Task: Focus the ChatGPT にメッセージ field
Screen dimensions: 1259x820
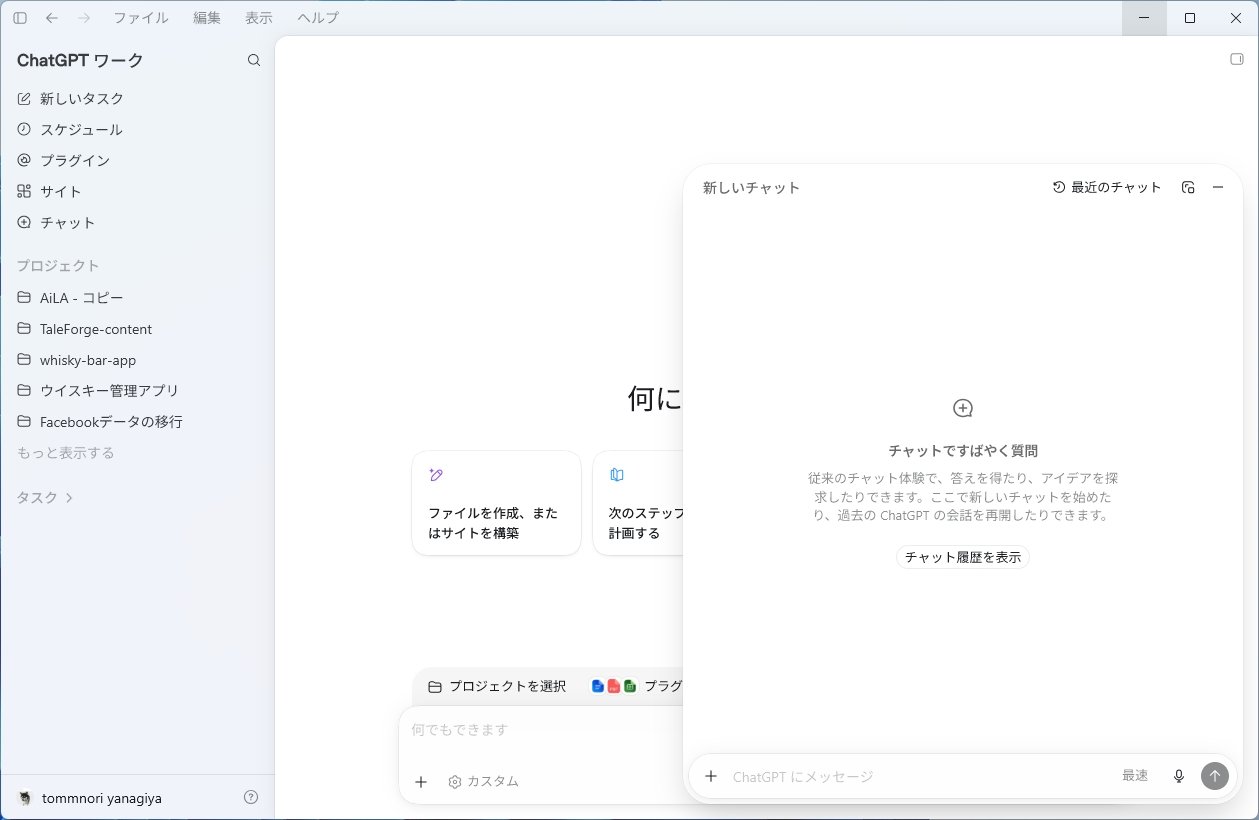Action: coord(920,776)
